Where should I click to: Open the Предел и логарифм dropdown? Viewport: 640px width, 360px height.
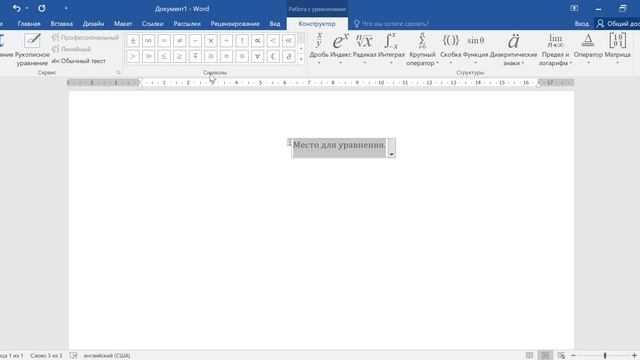coord(555,49)
